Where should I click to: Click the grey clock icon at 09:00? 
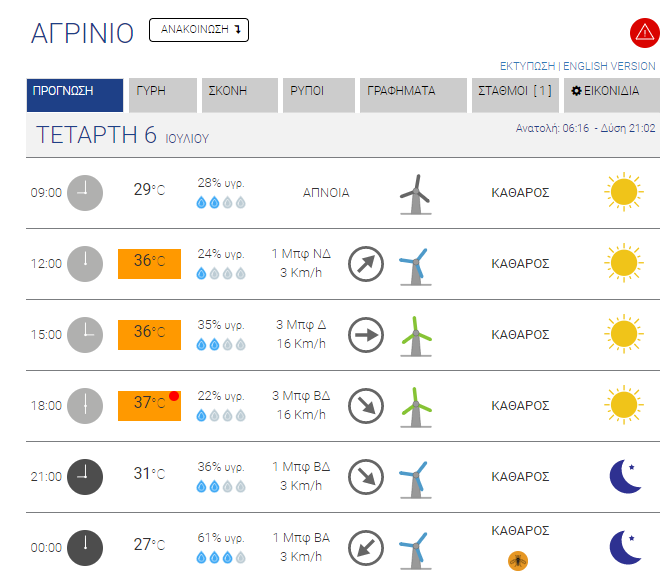pos(85,192)
